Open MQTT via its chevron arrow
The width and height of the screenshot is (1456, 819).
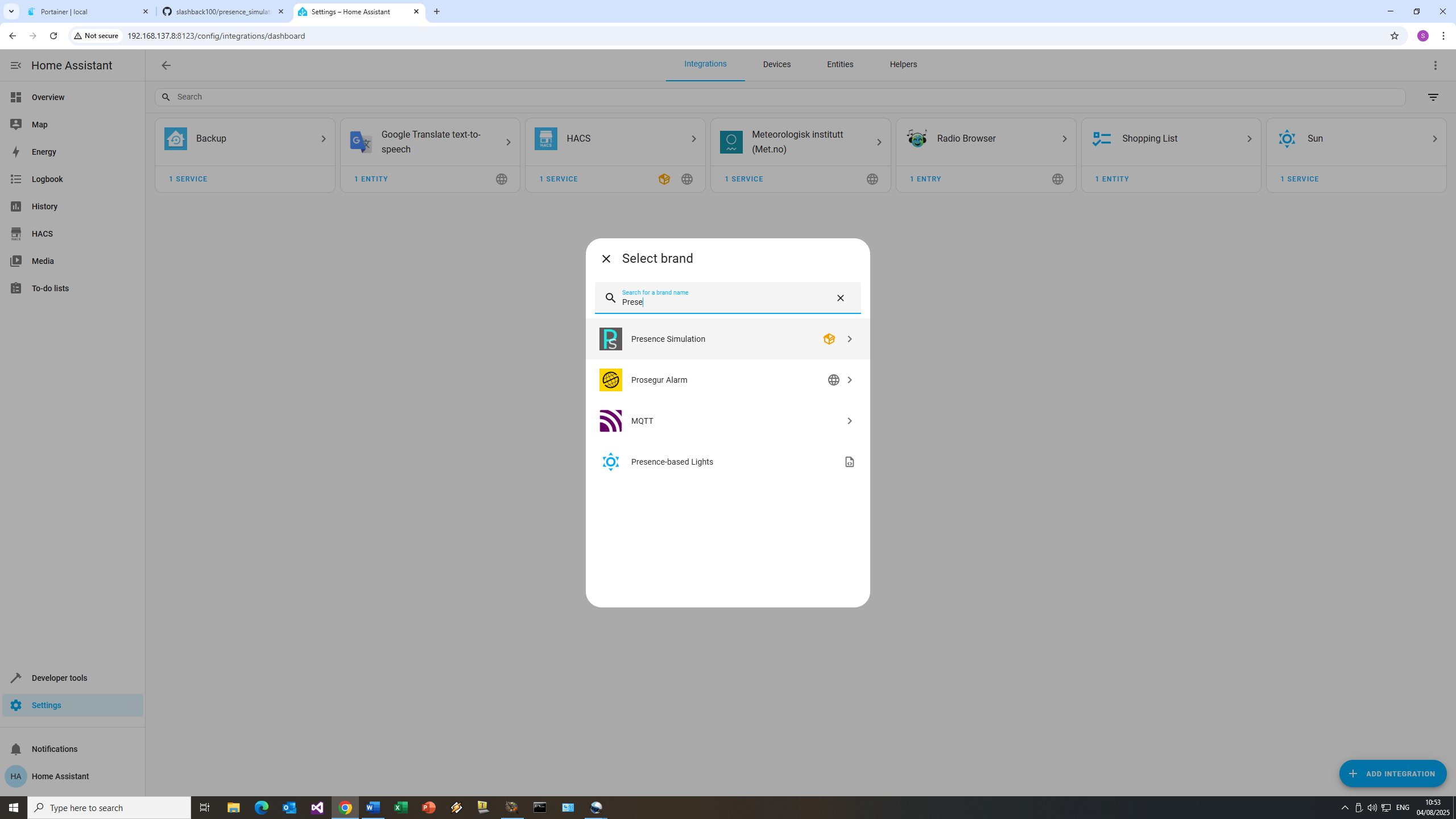[x=849, y=421]
